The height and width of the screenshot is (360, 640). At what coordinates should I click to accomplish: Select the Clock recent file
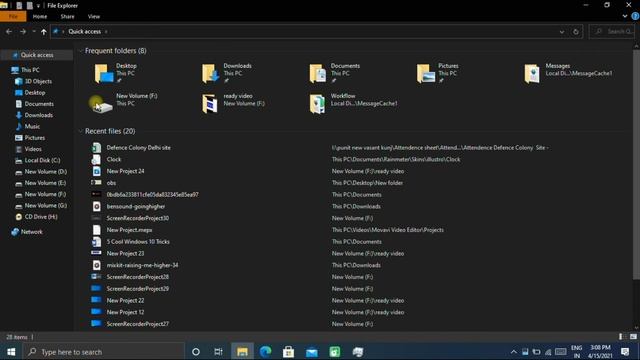[114, 159]
